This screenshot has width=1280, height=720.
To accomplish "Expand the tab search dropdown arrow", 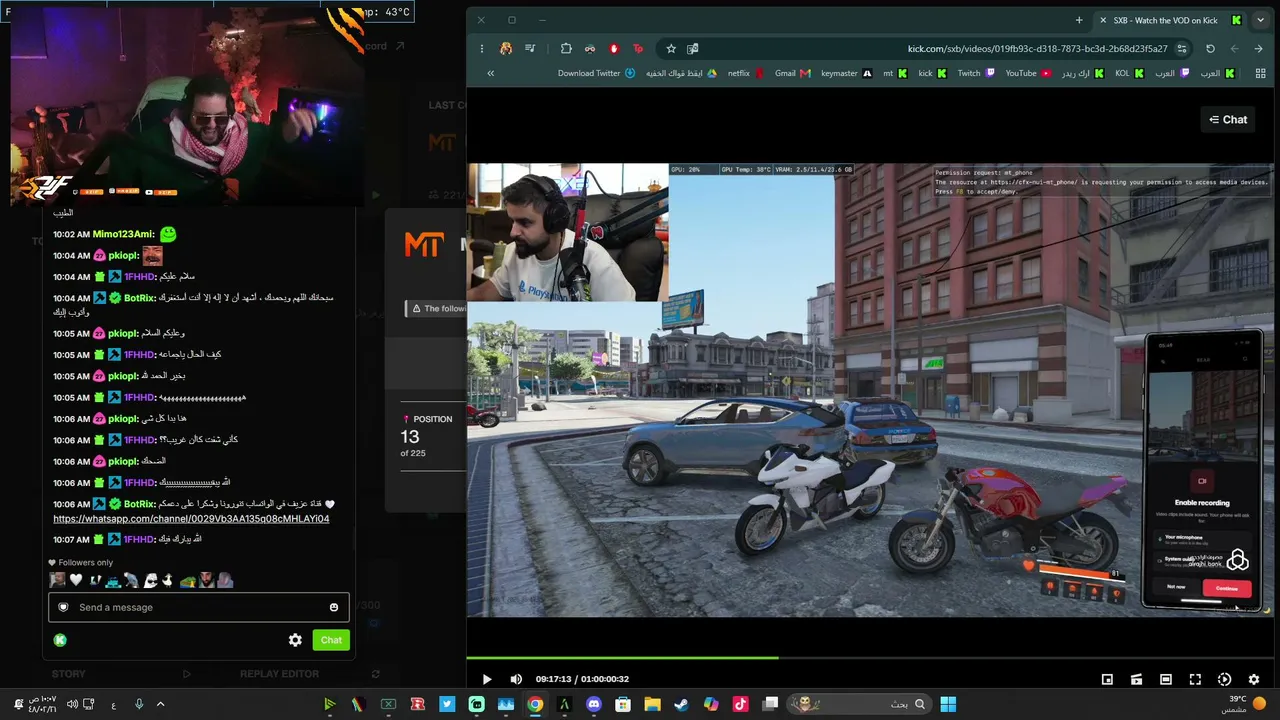I will click(x=1260, y=20).
